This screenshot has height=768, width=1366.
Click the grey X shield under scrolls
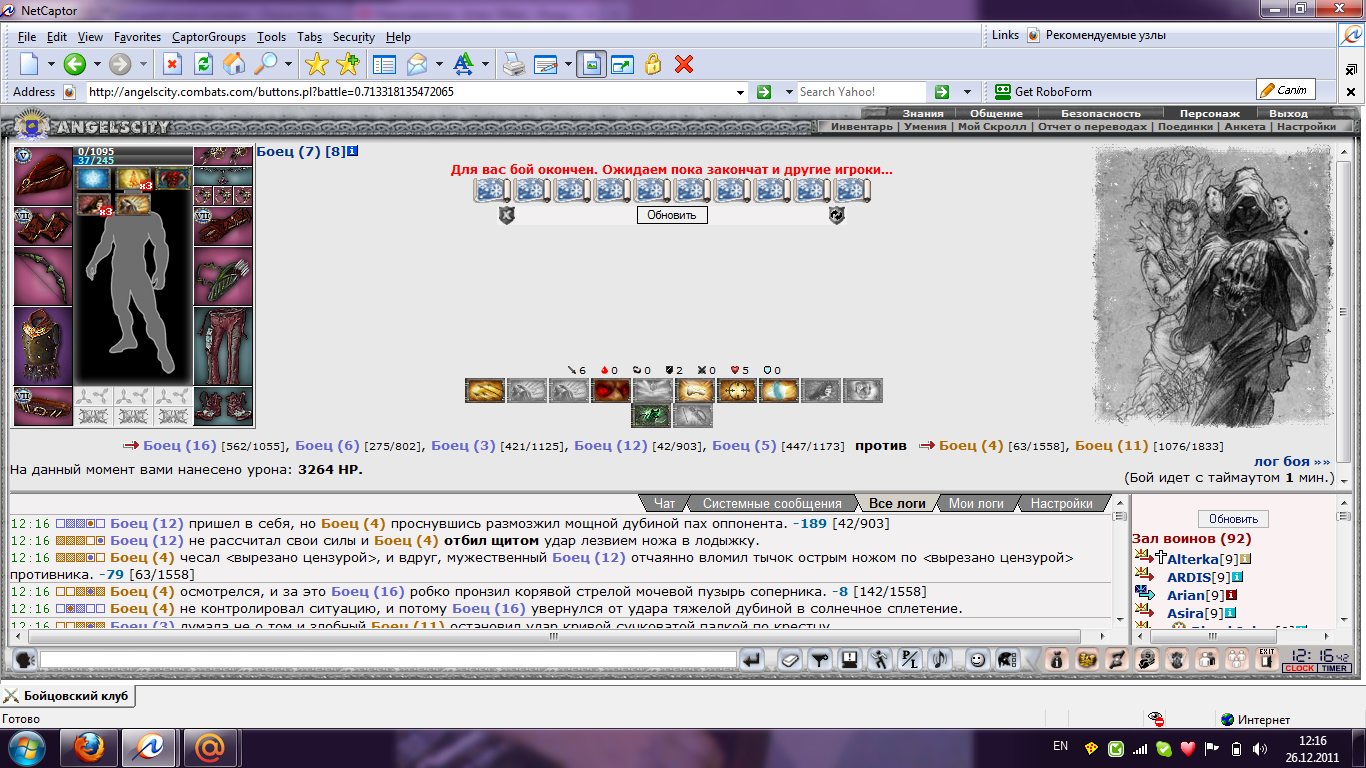pos(507,215)
